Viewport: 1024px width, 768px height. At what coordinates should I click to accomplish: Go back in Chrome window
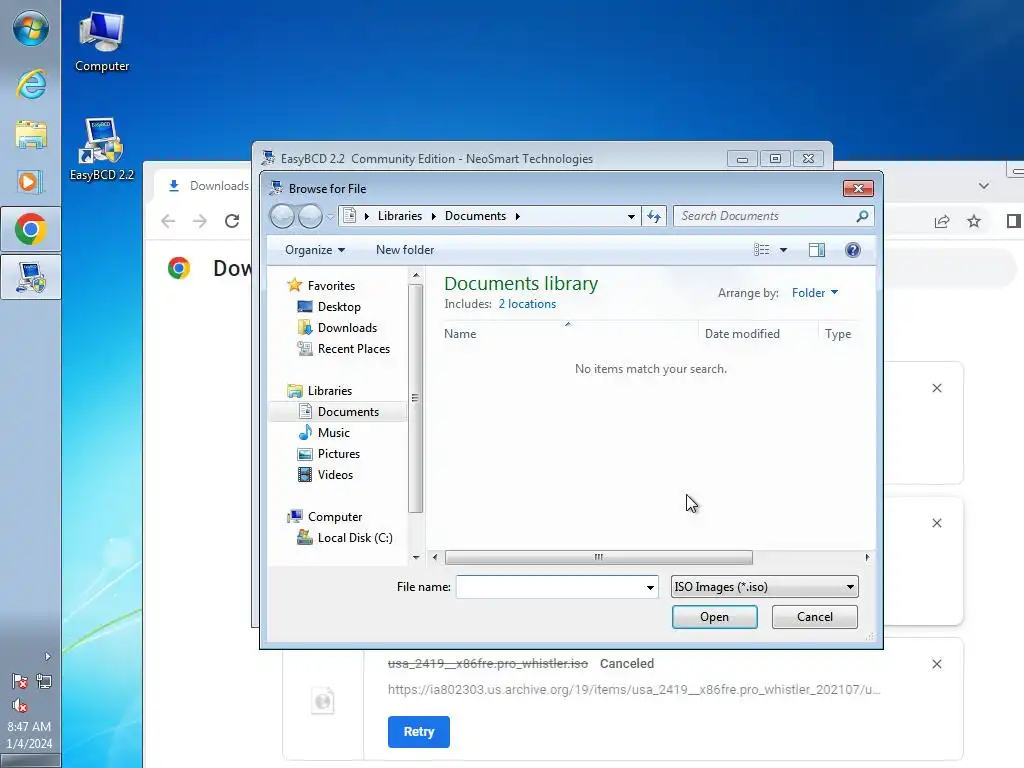[x=168, y=221]
